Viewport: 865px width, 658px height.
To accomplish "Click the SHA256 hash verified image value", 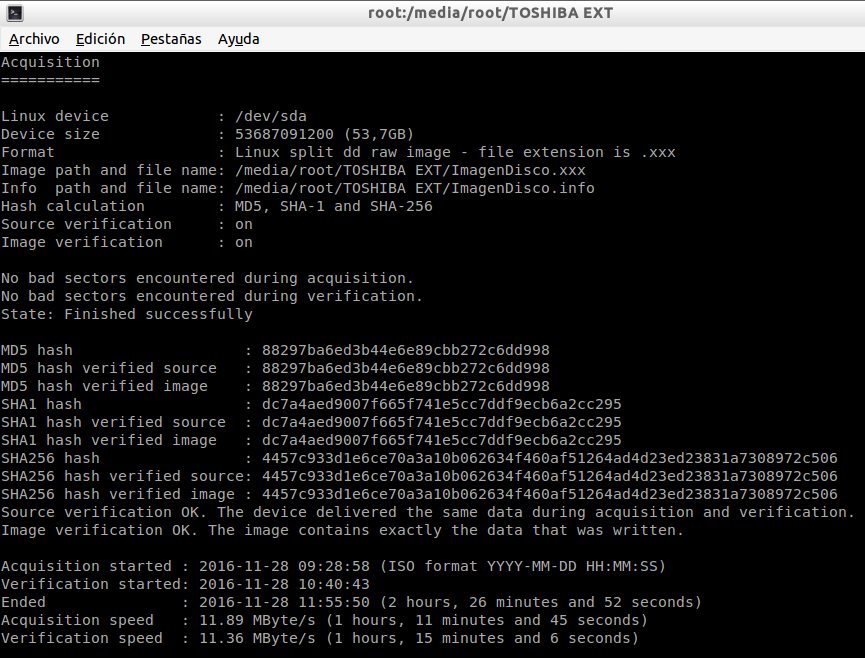I will [x=549, y=494].
